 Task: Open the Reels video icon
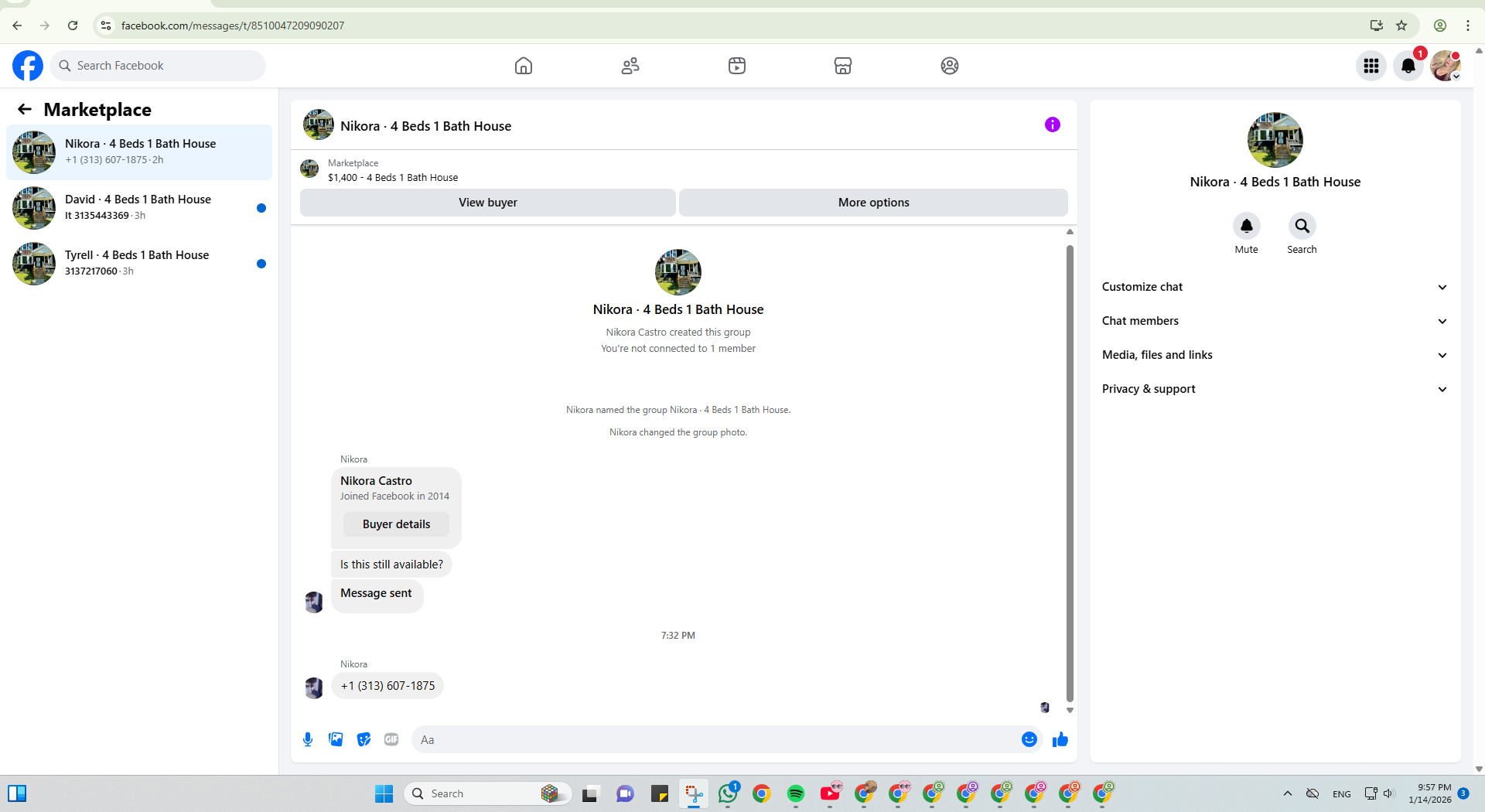click(x=737, y=66)
